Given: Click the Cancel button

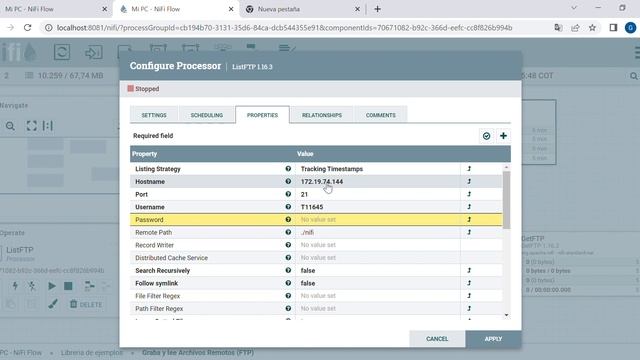Looking at the screenshot, I should click(437, 339).
